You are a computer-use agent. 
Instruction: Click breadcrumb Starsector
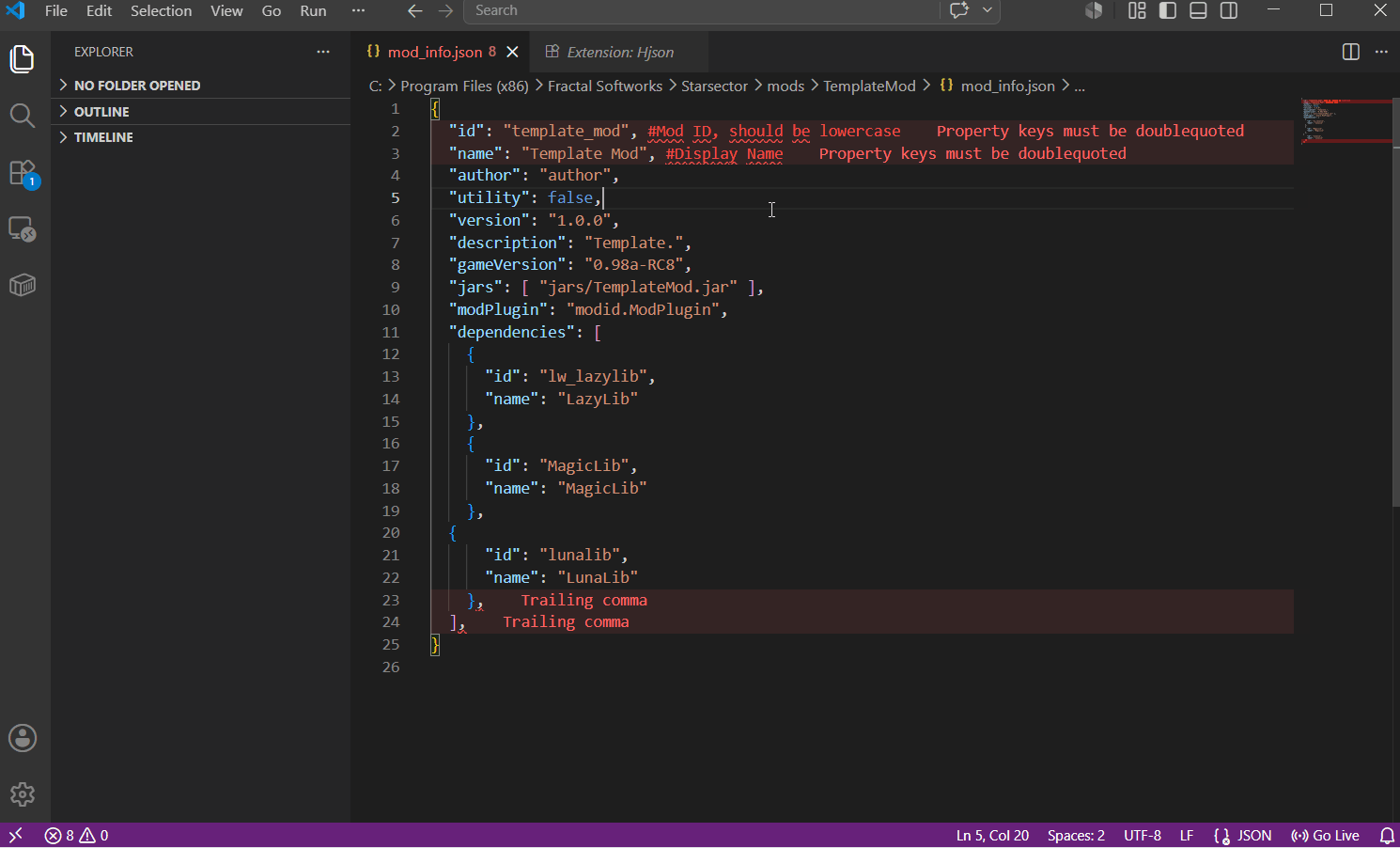(x=714, y=86)
